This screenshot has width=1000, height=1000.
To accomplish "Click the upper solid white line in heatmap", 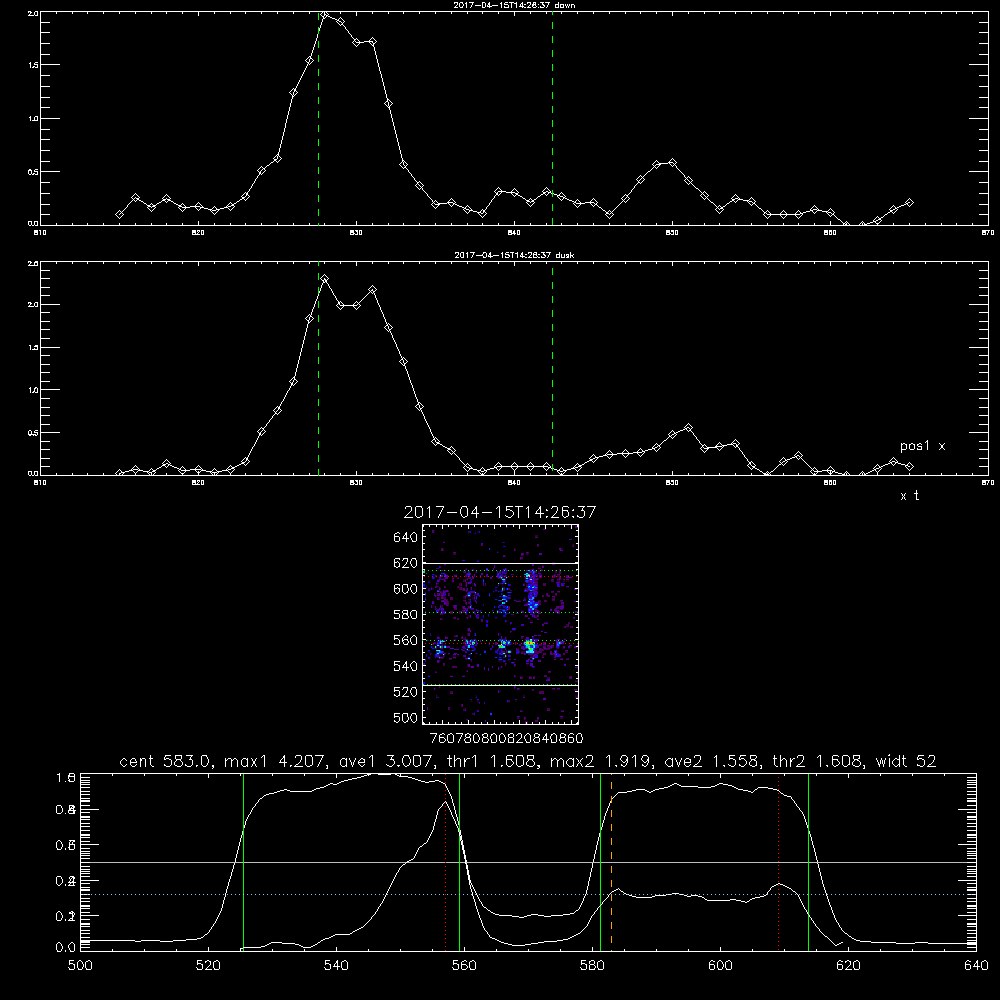I will pyautogui.click(x=500, y=563).
